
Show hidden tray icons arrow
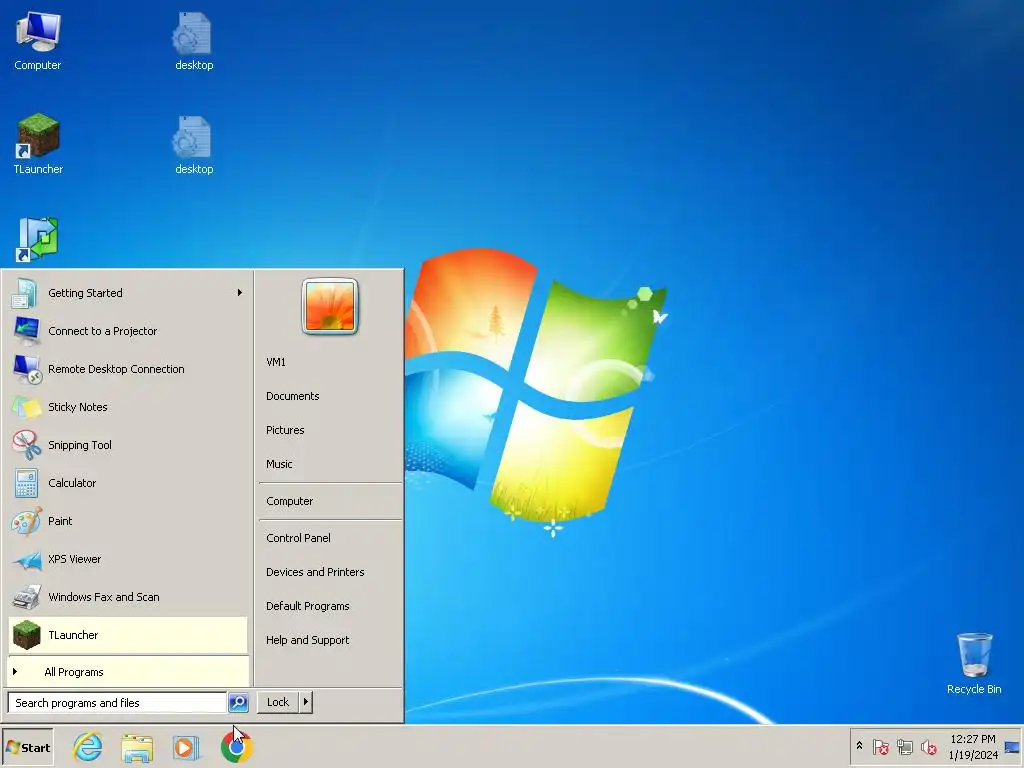[x=859, y=746]
